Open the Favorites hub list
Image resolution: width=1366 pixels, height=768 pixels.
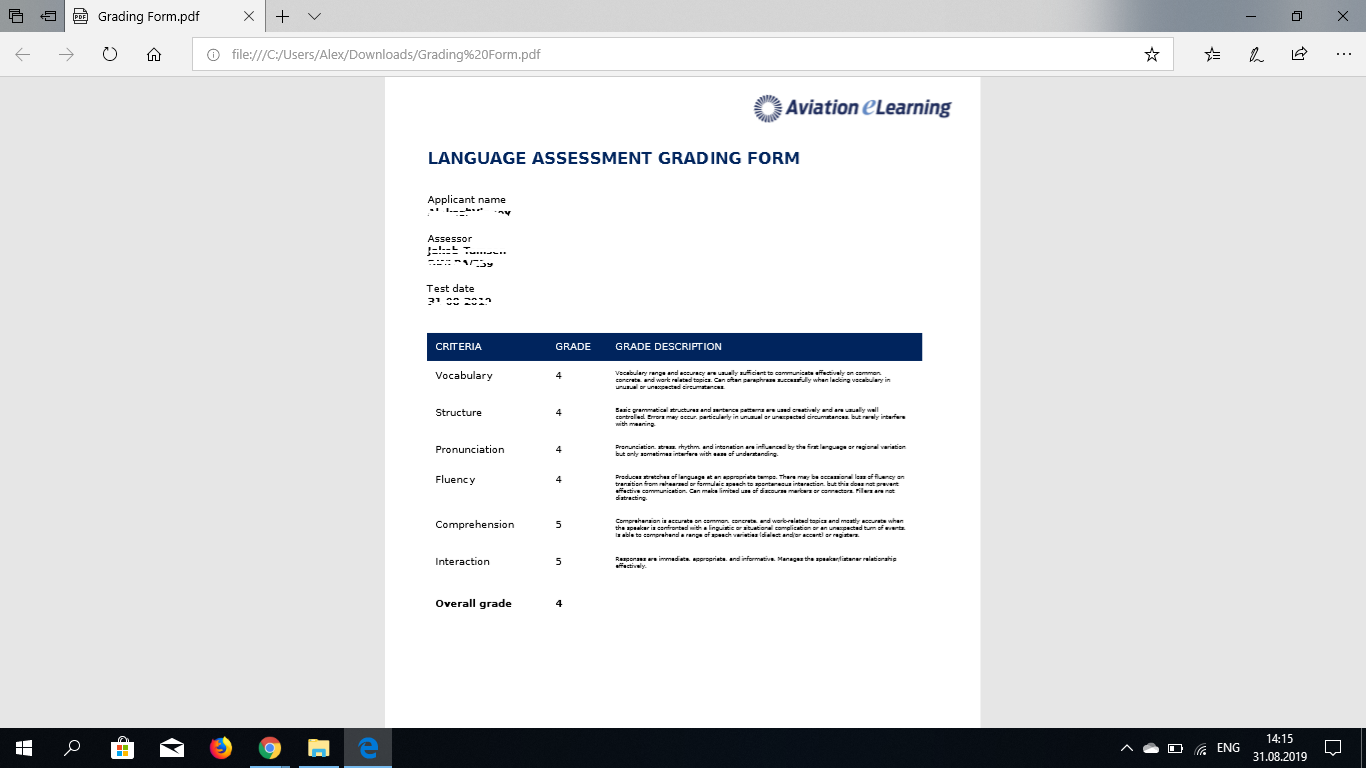tap(1212, 55)
